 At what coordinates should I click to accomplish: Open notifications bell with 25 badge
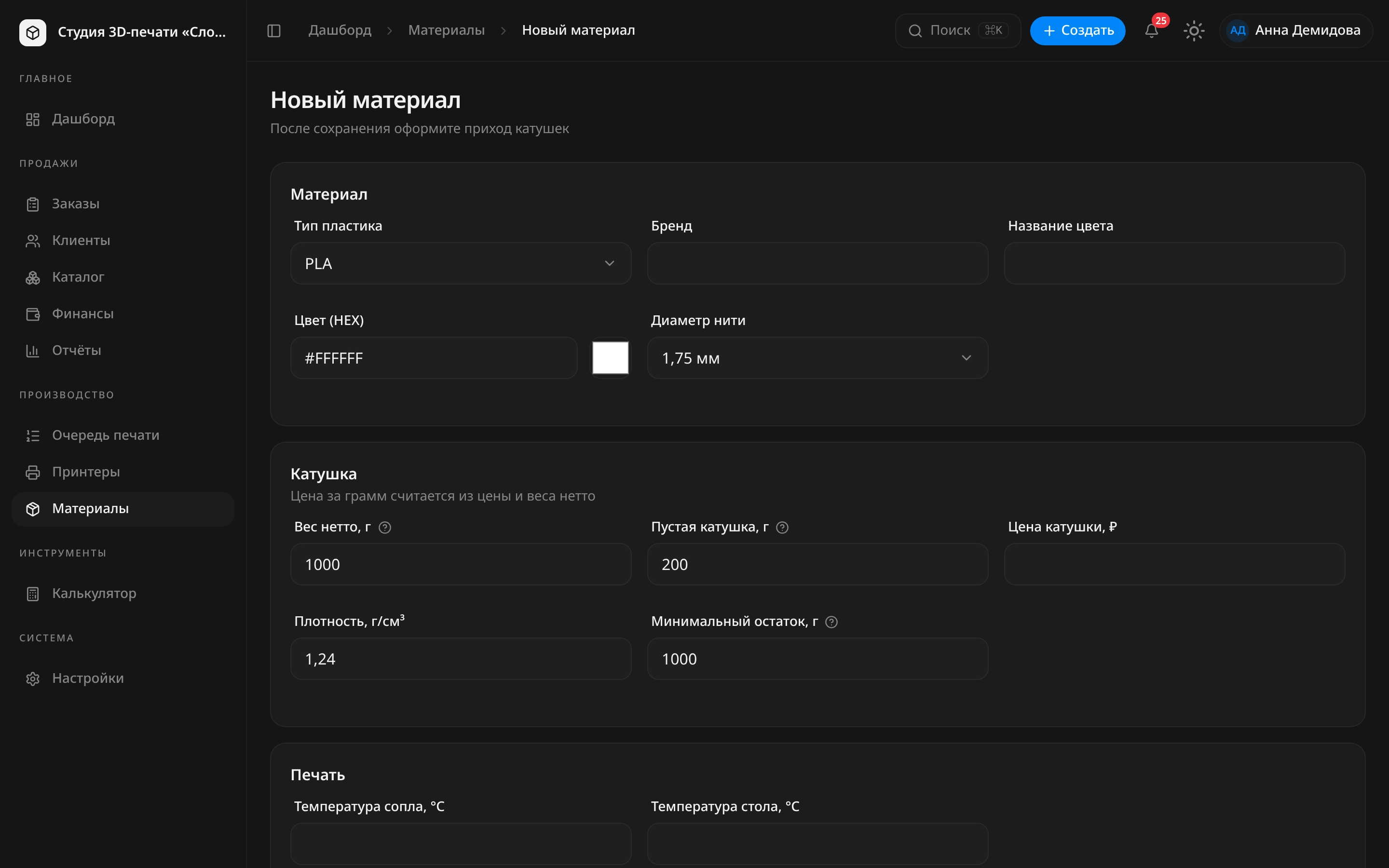pos(1151,30)
